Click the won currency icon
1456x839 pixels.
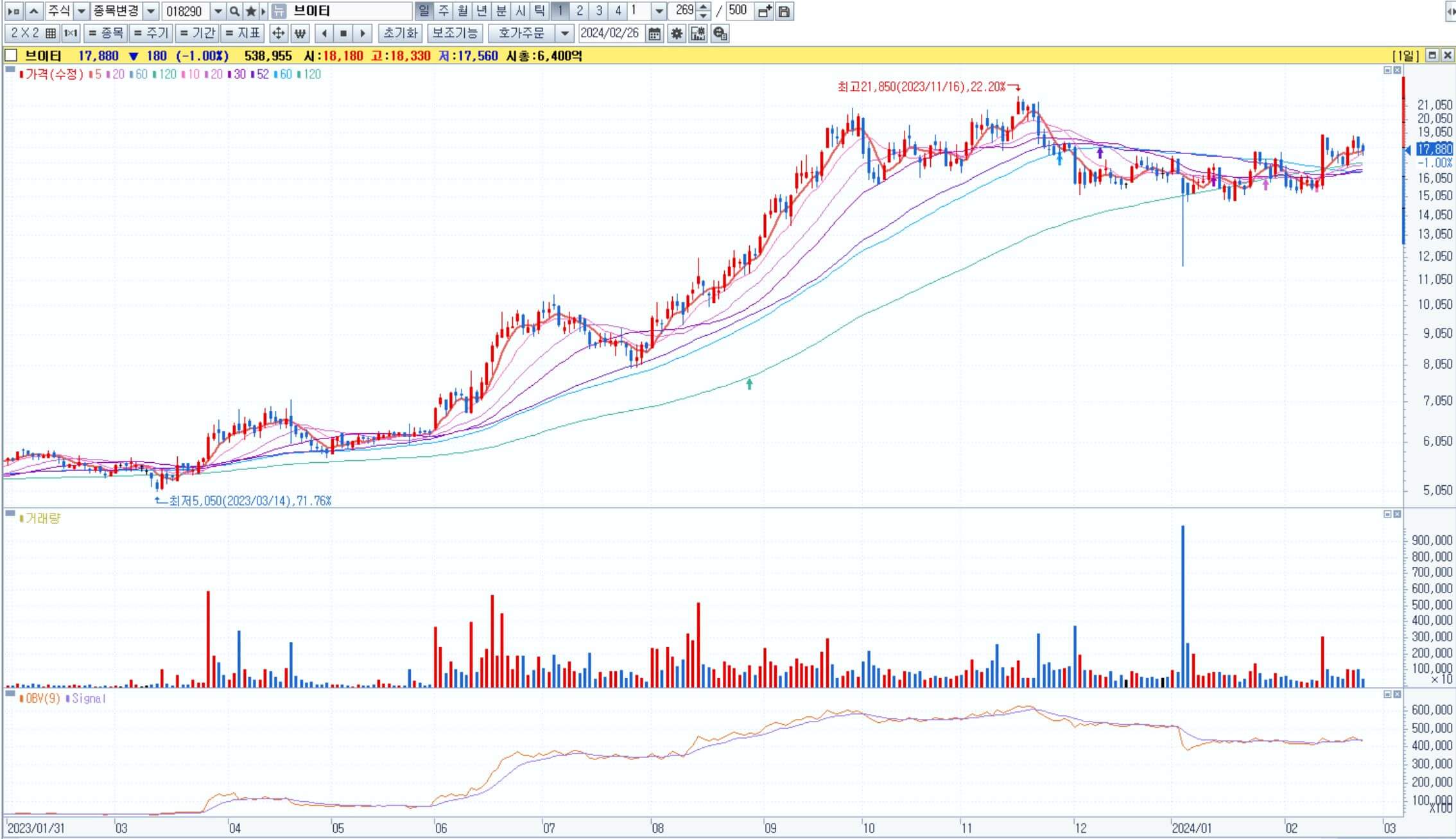click(300, 33)
